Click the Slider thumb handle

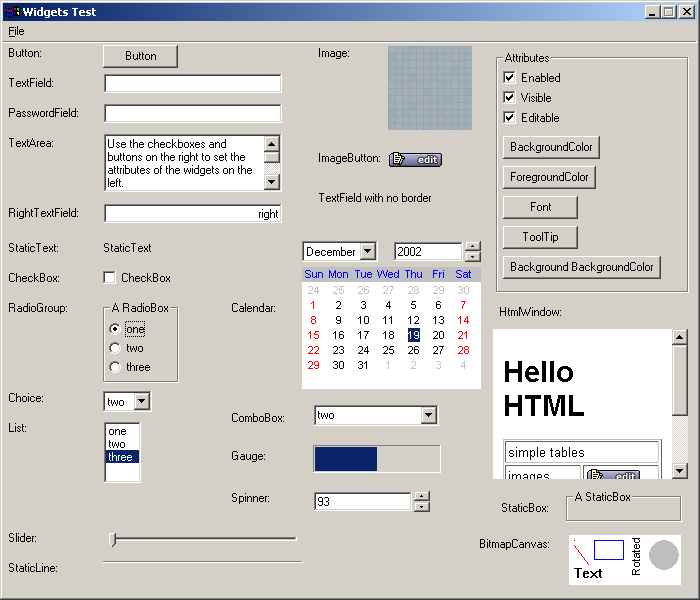tap(113, 540)
